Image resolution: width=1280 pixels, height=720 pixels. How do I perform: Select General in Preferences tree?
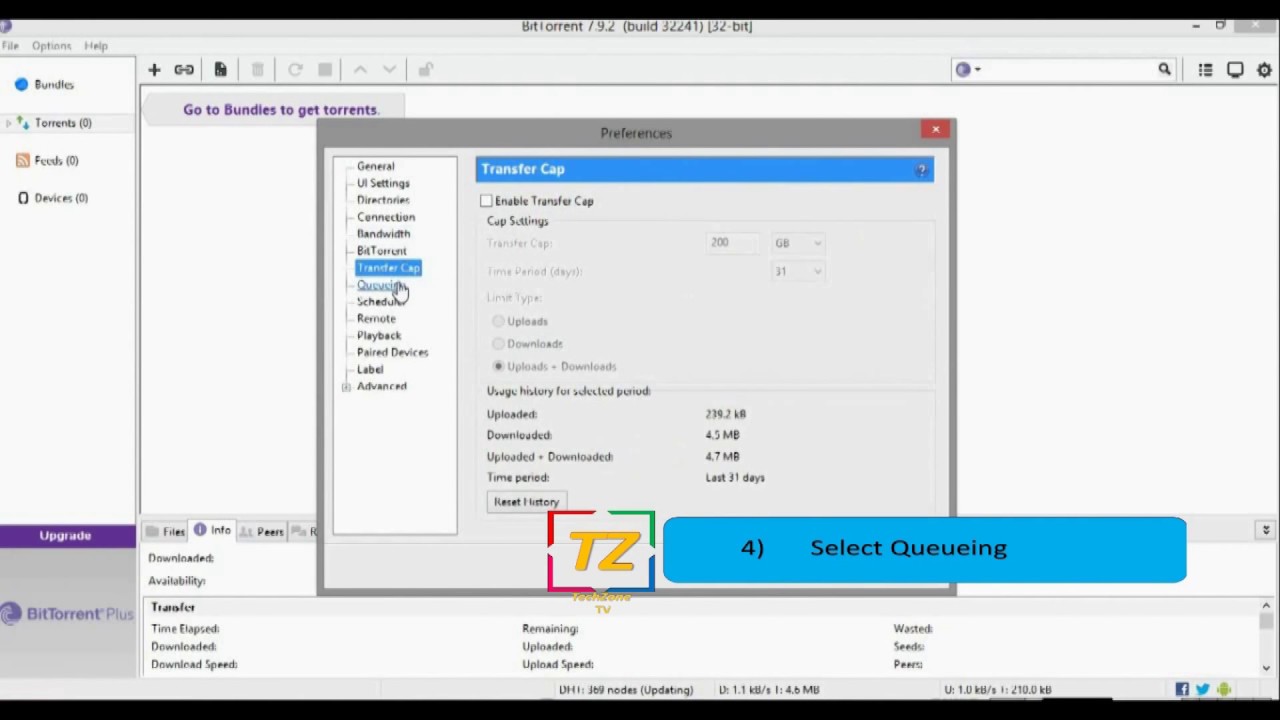coord(376,166)
